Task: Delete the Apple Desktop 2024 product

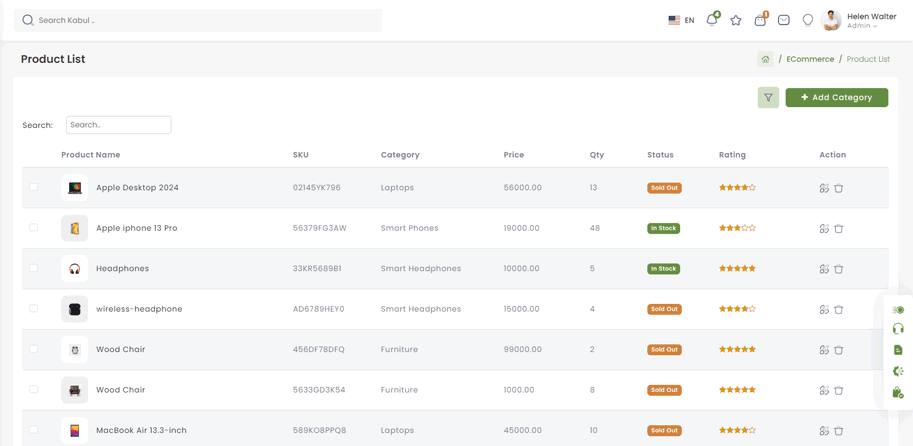Action: point(838,188)
